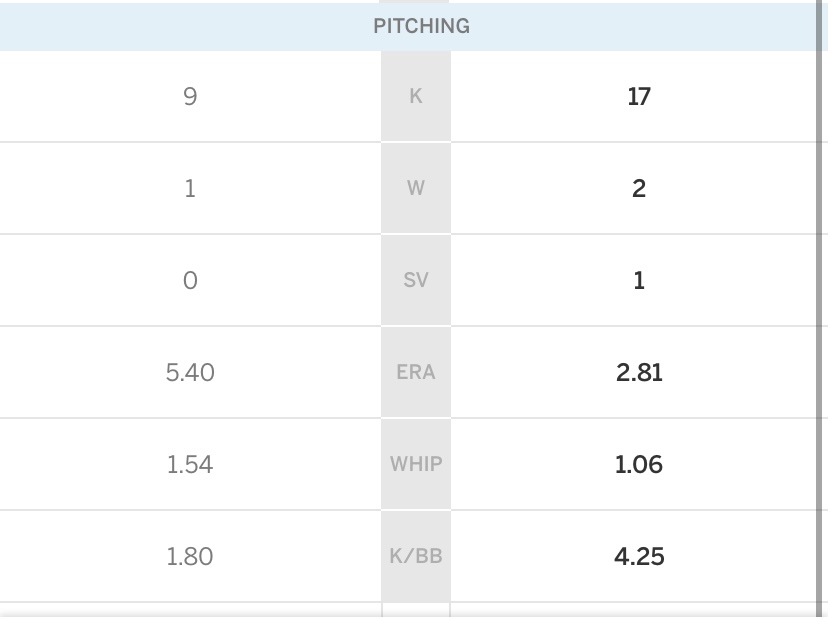Select the left wins value in W row
This screenshot has width=828, height=617.
tap(190, 189)
